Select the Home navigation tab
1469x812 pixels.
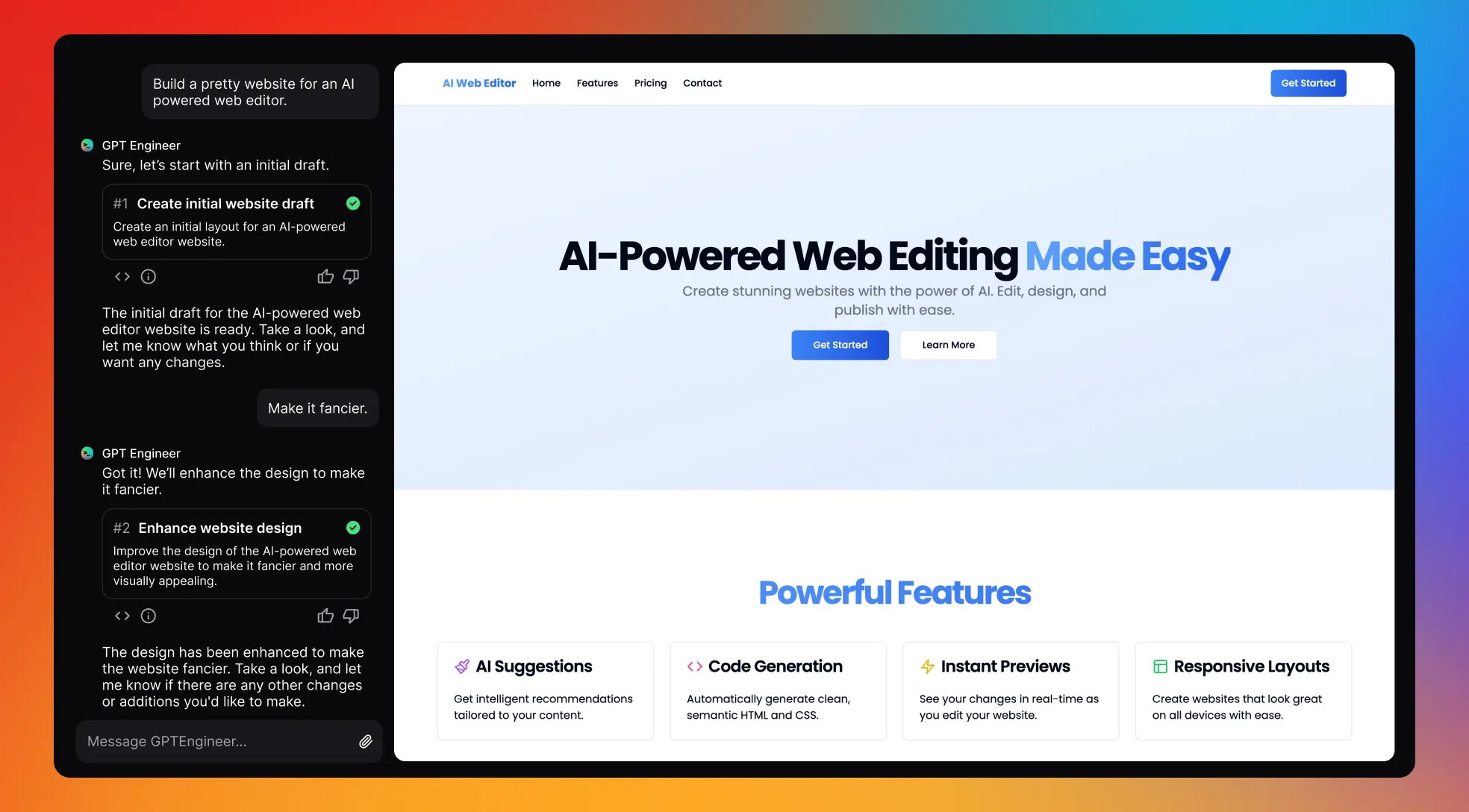pyautogui.click(x=546, y=83)
